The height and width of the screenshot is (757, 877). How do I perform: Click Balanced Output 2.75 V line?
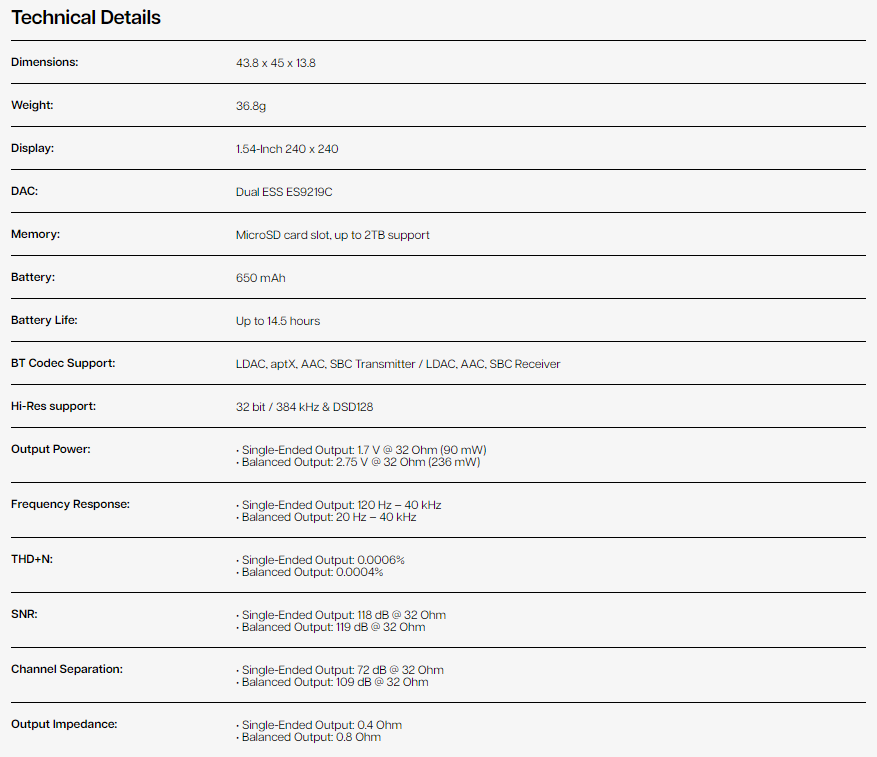pyautogui.click(x=360, y=462)
